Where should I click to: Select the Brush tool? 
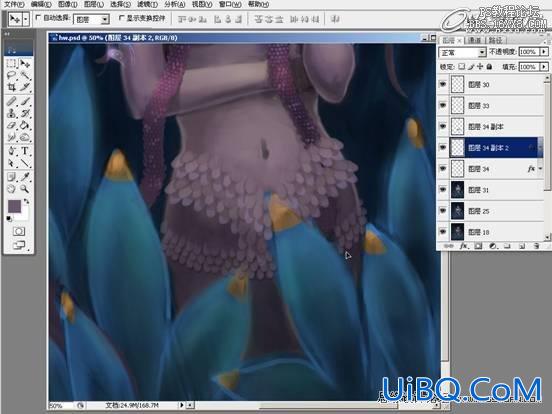25,102
